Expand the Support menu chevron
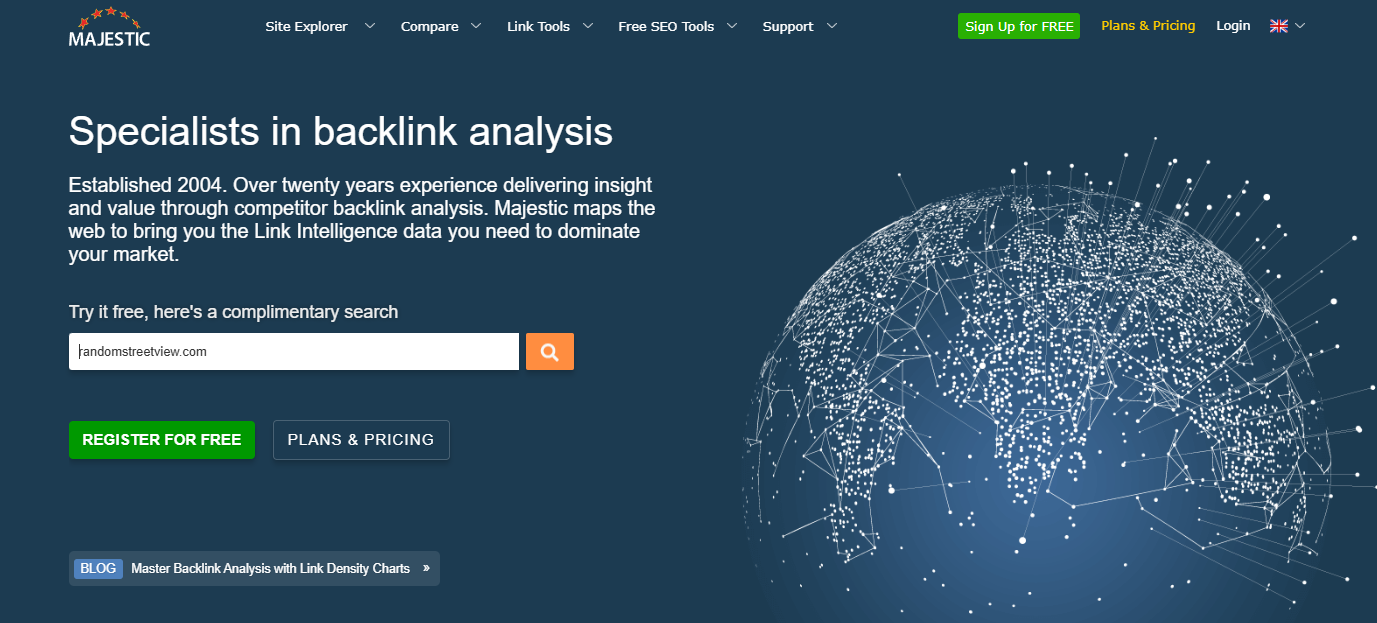Viewport: 1377px width, 623px height. [x=831, y=26]
